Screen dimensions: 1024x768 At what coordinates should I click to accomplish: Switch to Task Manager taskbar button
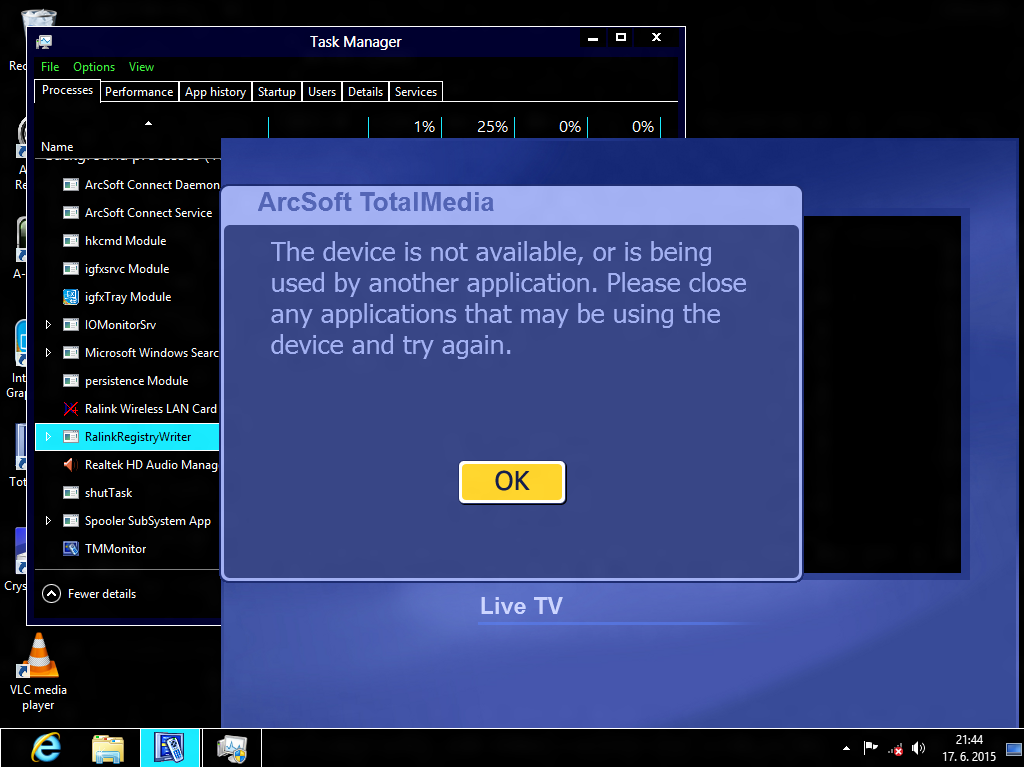coord(232,748)
